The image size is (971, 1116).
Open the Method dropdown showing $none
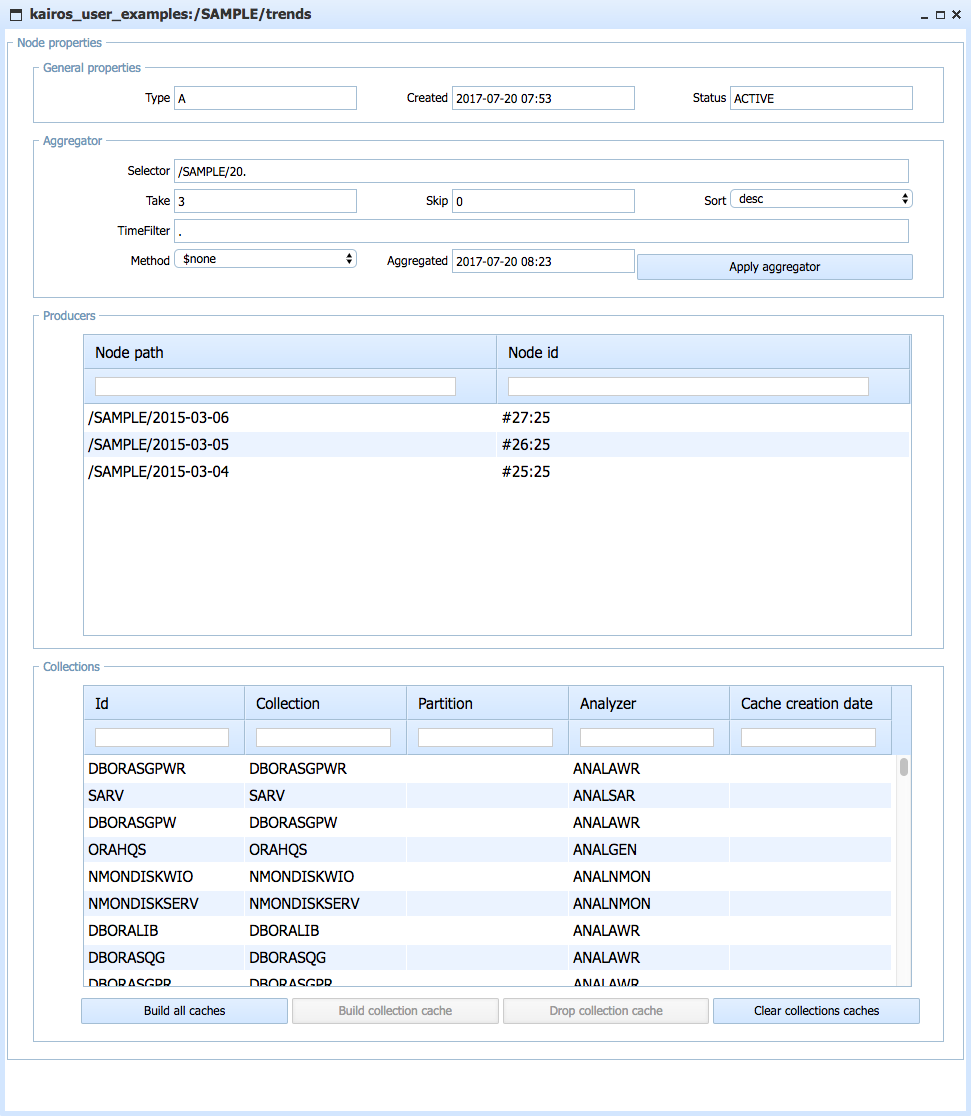point(266,259)
